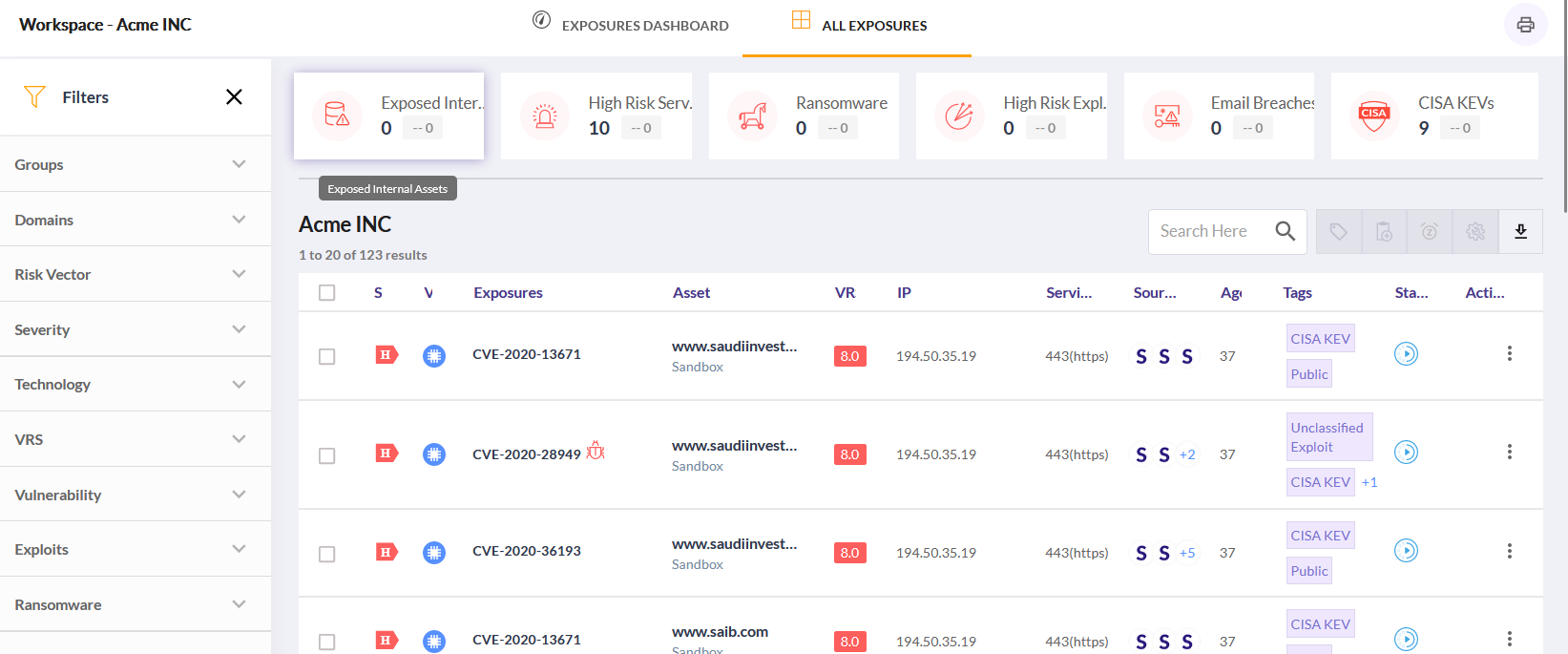
Task: Click the High Risk Services siren icon
Action: (545, 116)
